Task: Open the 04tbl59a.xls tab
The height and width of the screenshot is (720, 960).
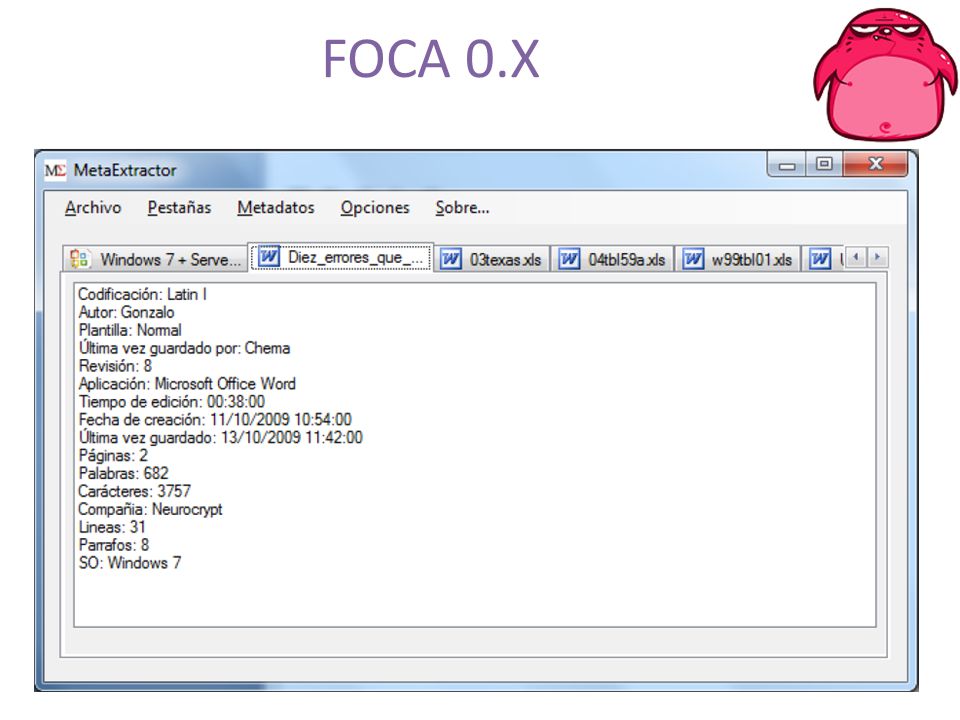Action: click(x=613, y=259)
